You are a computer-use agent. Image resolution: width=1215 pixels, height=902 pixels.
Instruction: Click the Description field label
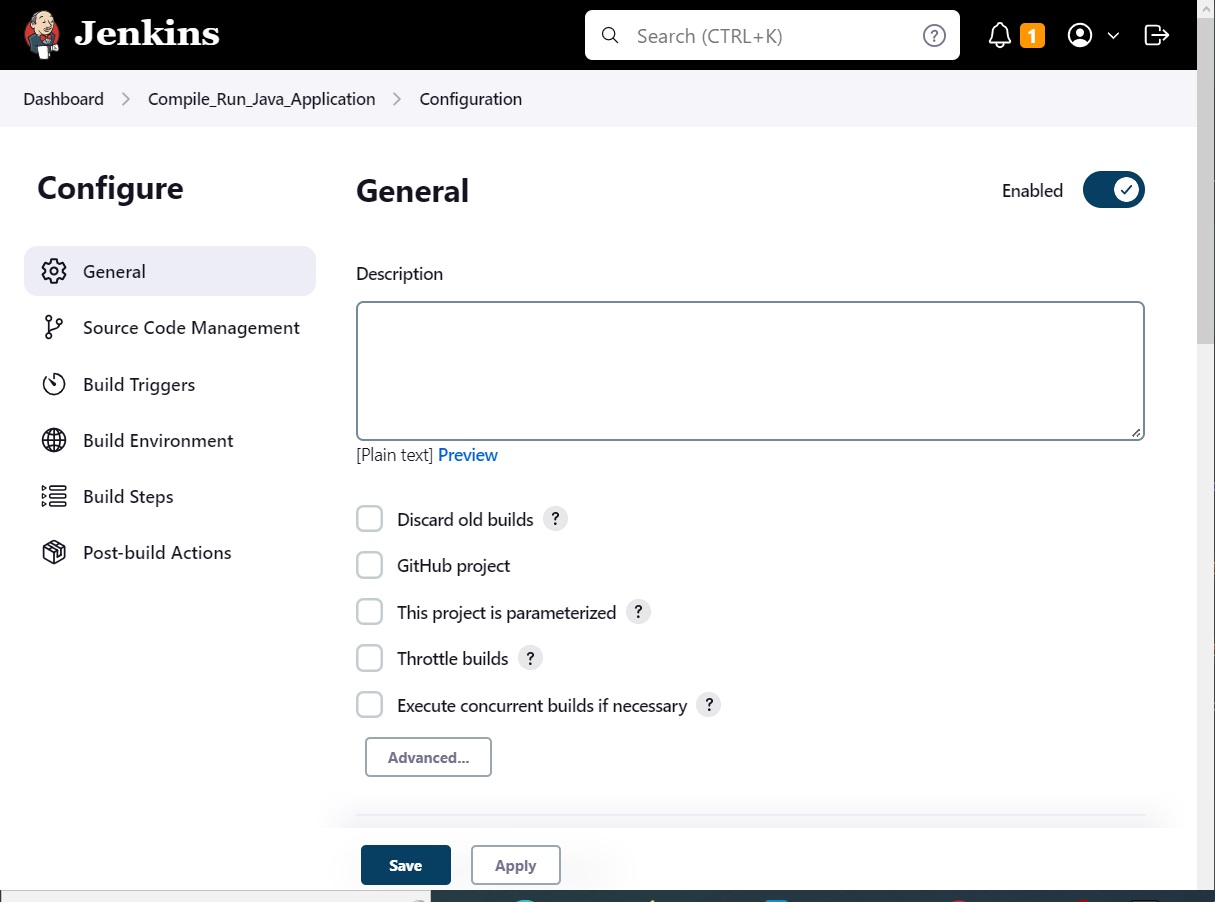pyautogui.click(x=400, y=273)
